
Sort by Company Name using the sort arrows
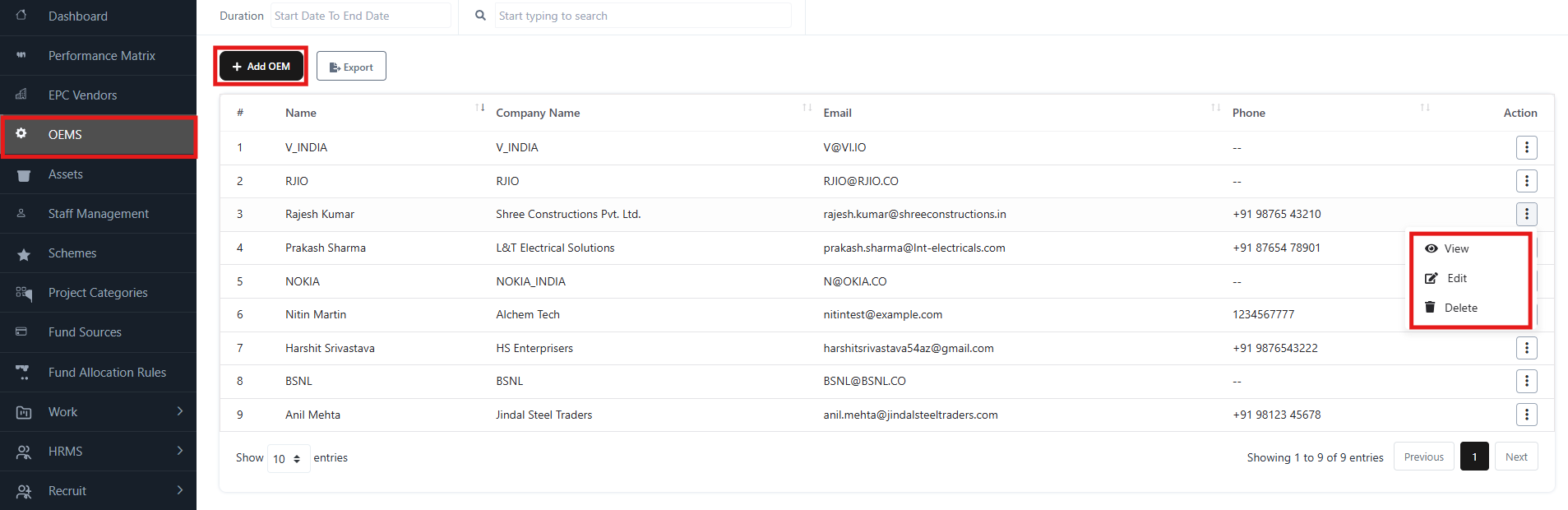807,108
